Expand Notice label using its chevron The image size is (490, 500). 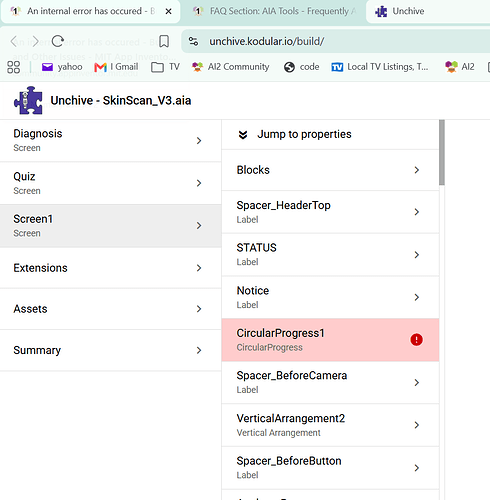(417, 297)
